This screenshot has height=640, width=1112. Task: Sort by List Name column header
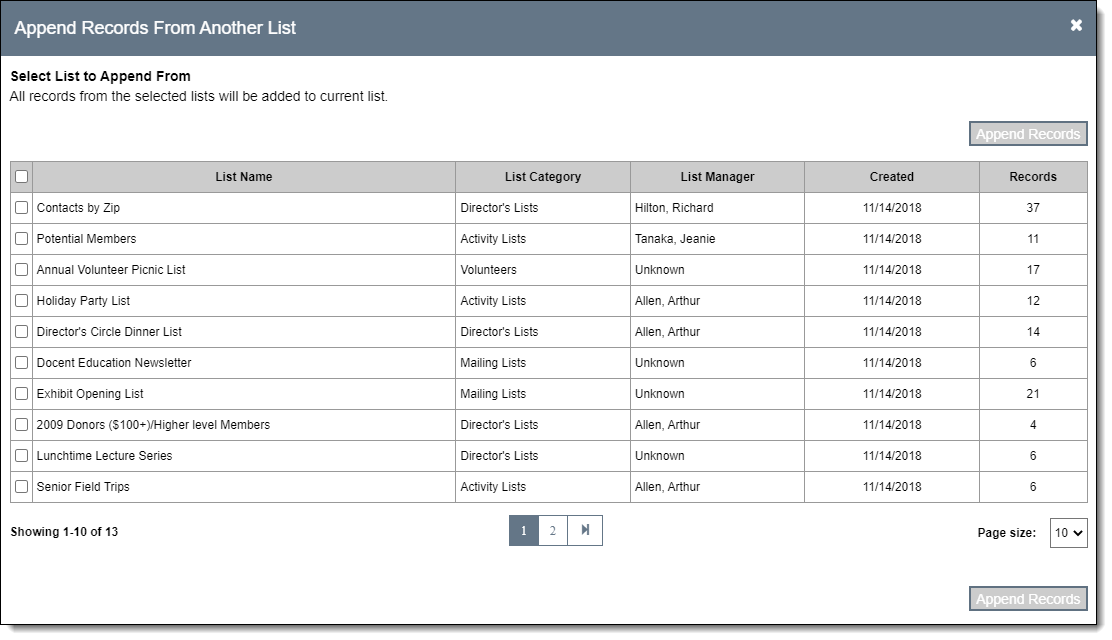243,177
